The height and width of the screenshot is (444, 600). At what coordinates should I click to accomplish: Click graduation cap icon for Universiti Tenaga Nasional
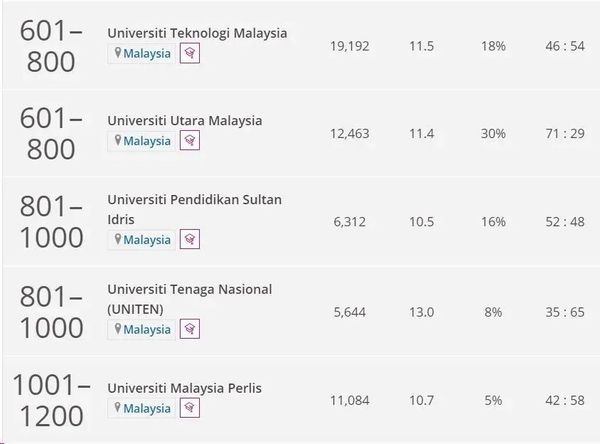(x=189, y=329)
